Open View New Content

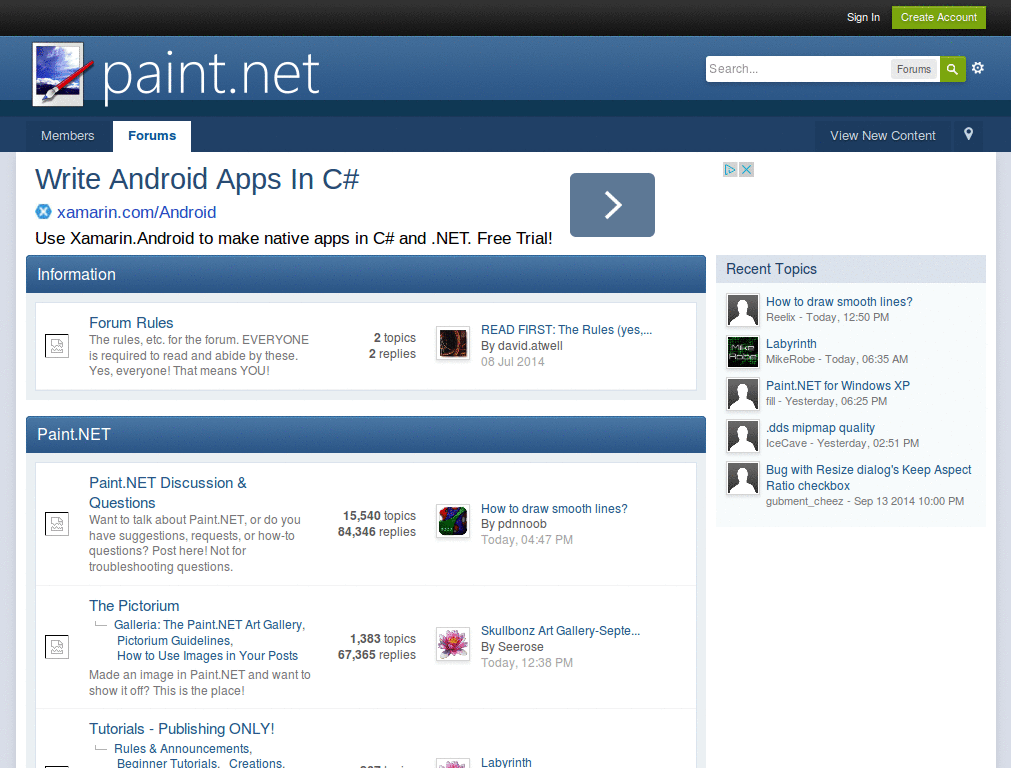click(x=882, y=136)
